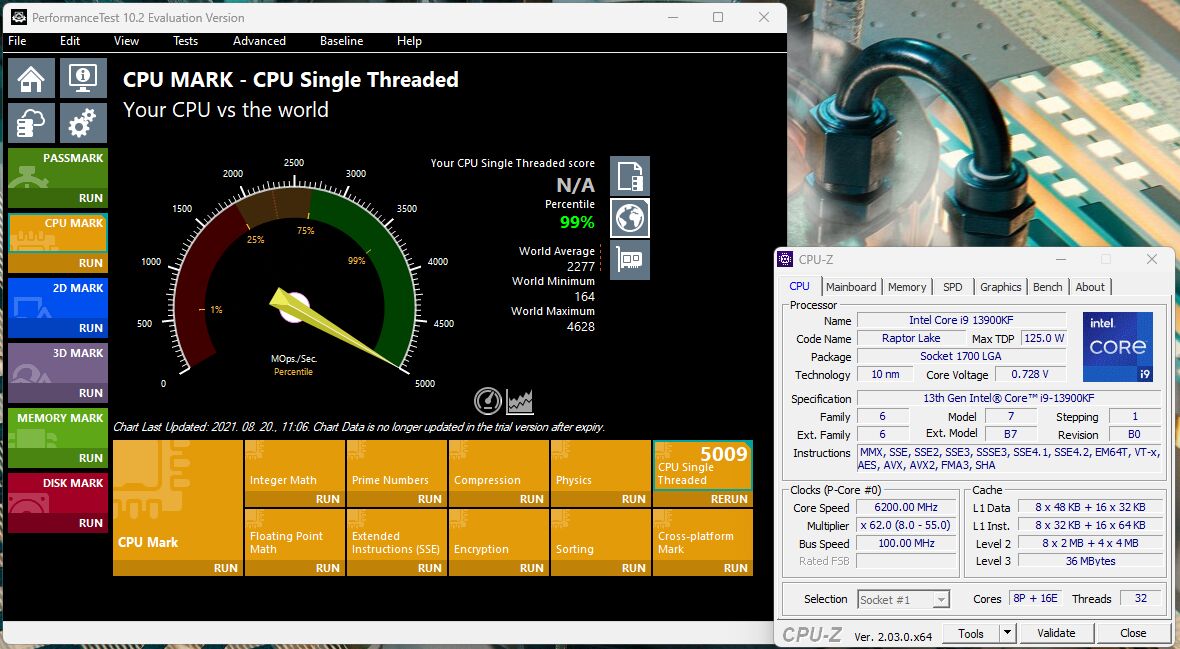Click the Intel Core i9 13900KF name field

[x=961, y=320]
